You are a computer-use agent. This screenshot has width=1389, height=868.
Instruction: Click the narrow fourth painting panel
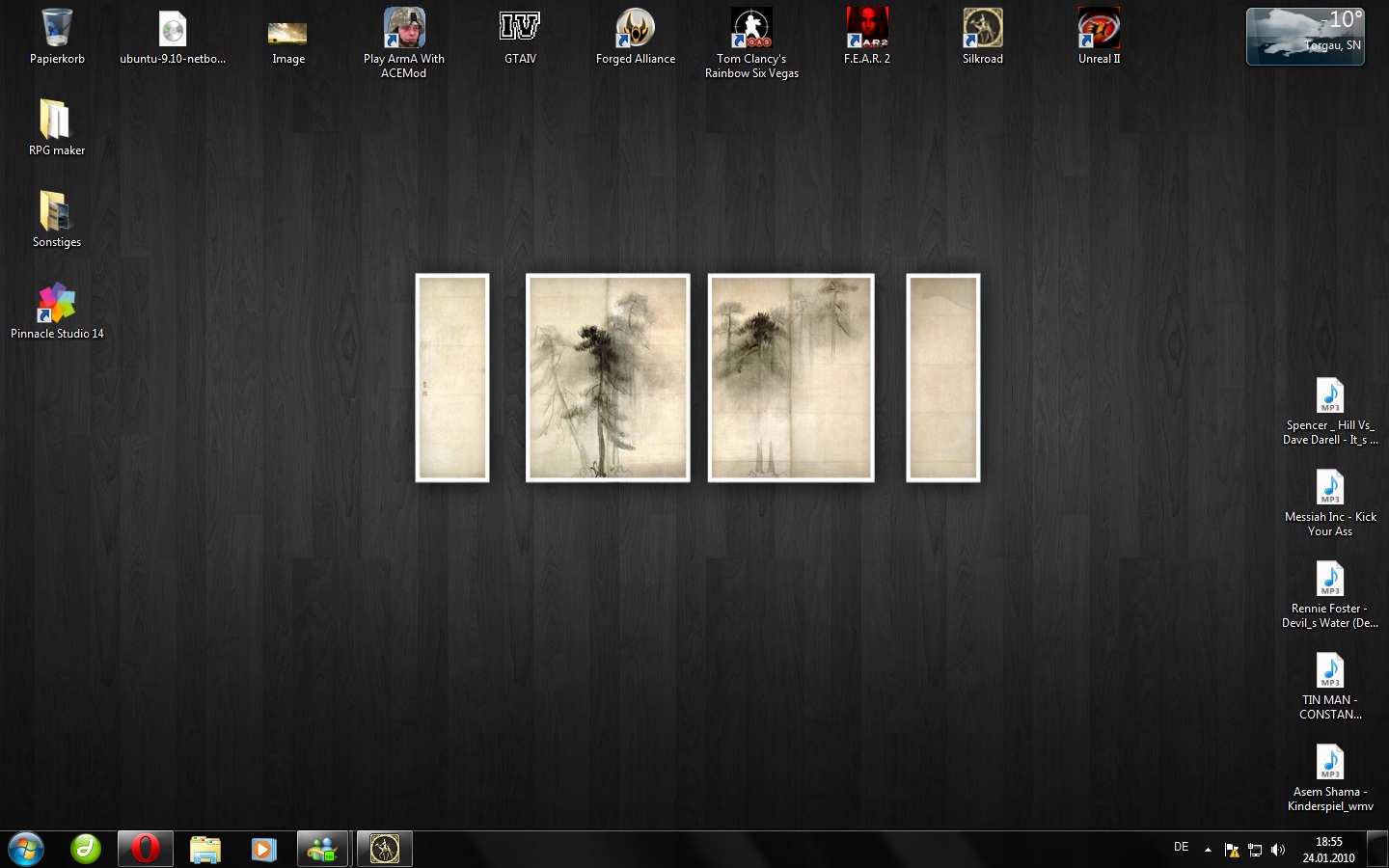click(943, 378)
